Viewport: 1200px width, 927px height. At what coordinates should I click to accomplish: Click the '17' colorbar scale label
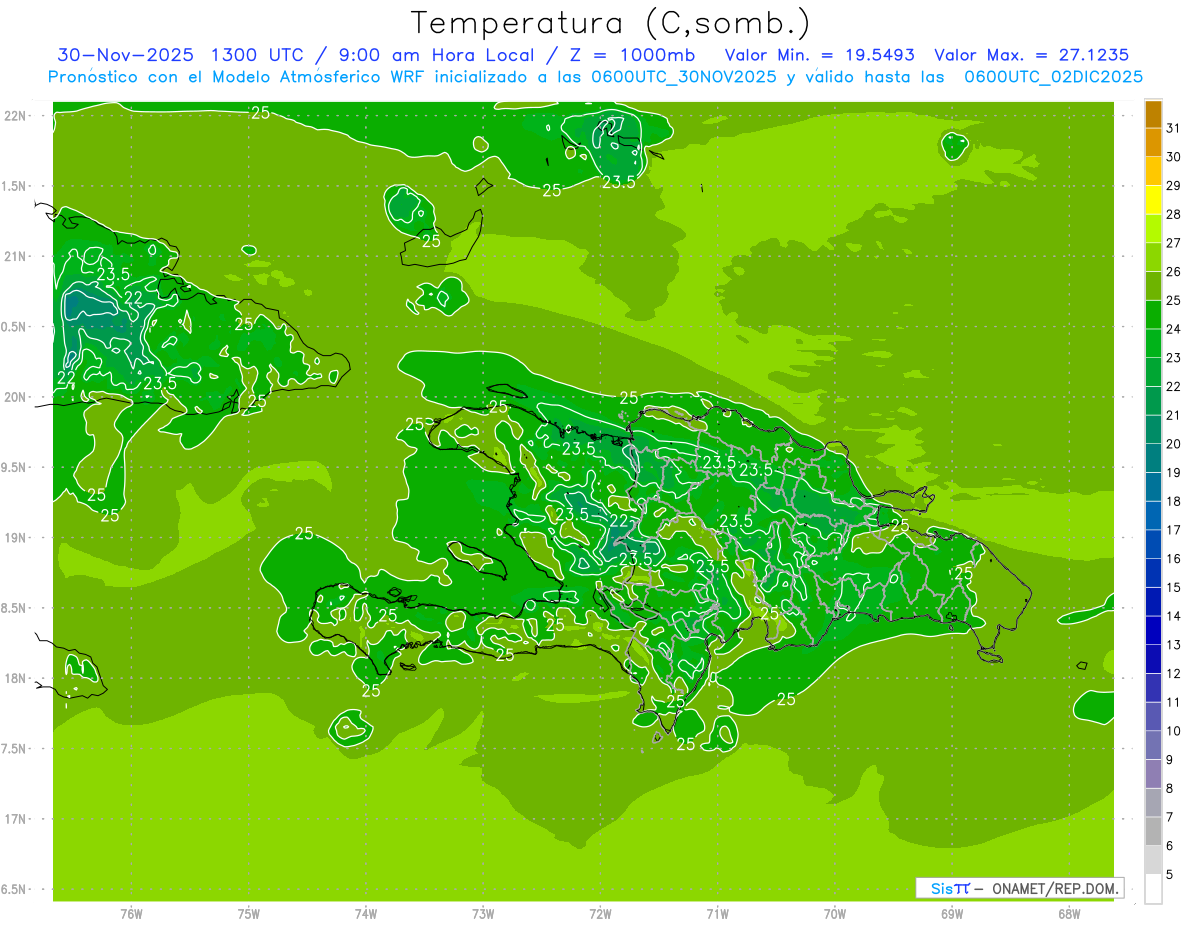point(1173,530)
